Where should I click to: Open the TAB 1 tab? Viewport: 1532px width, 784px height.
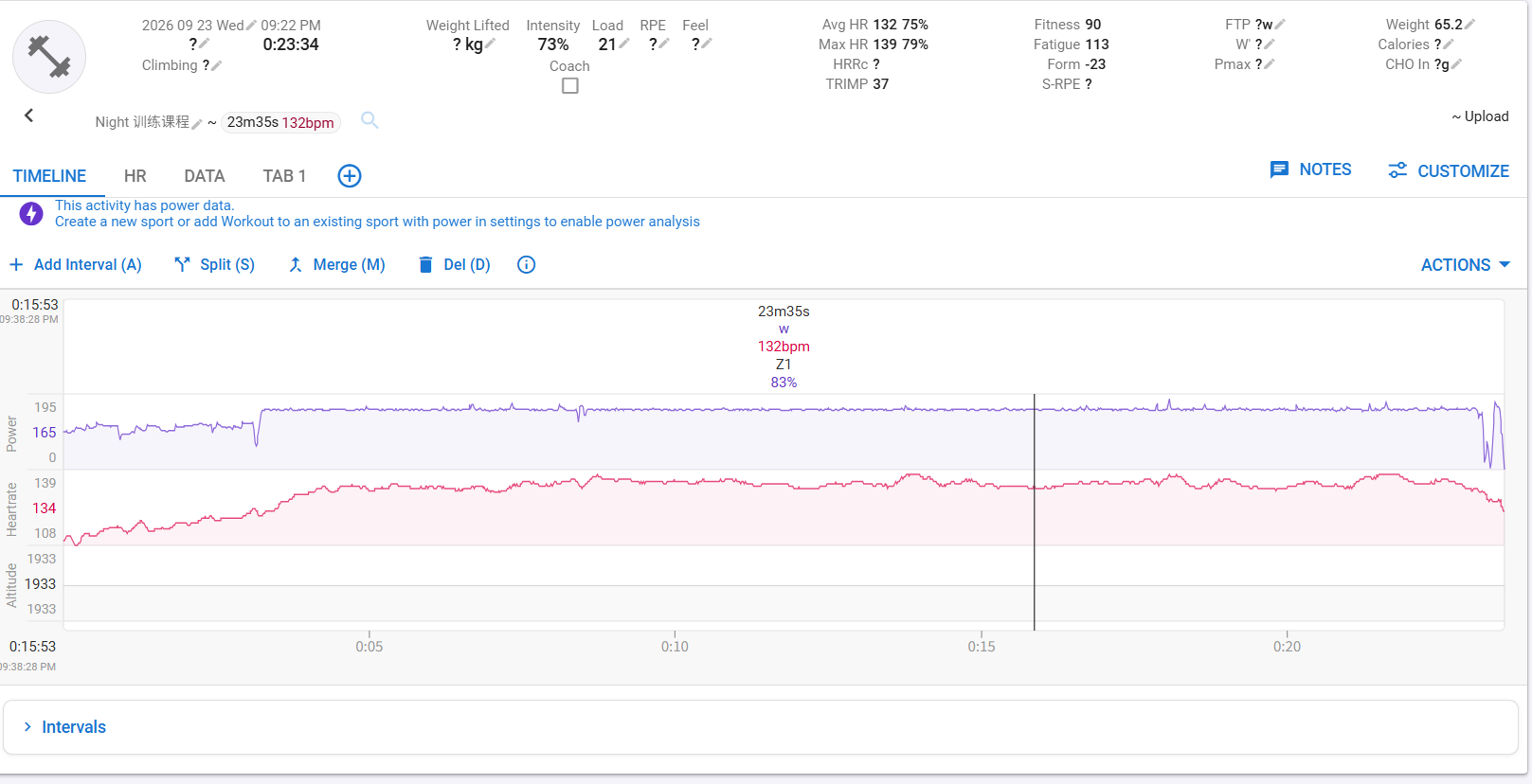click(x=284, y=176)
